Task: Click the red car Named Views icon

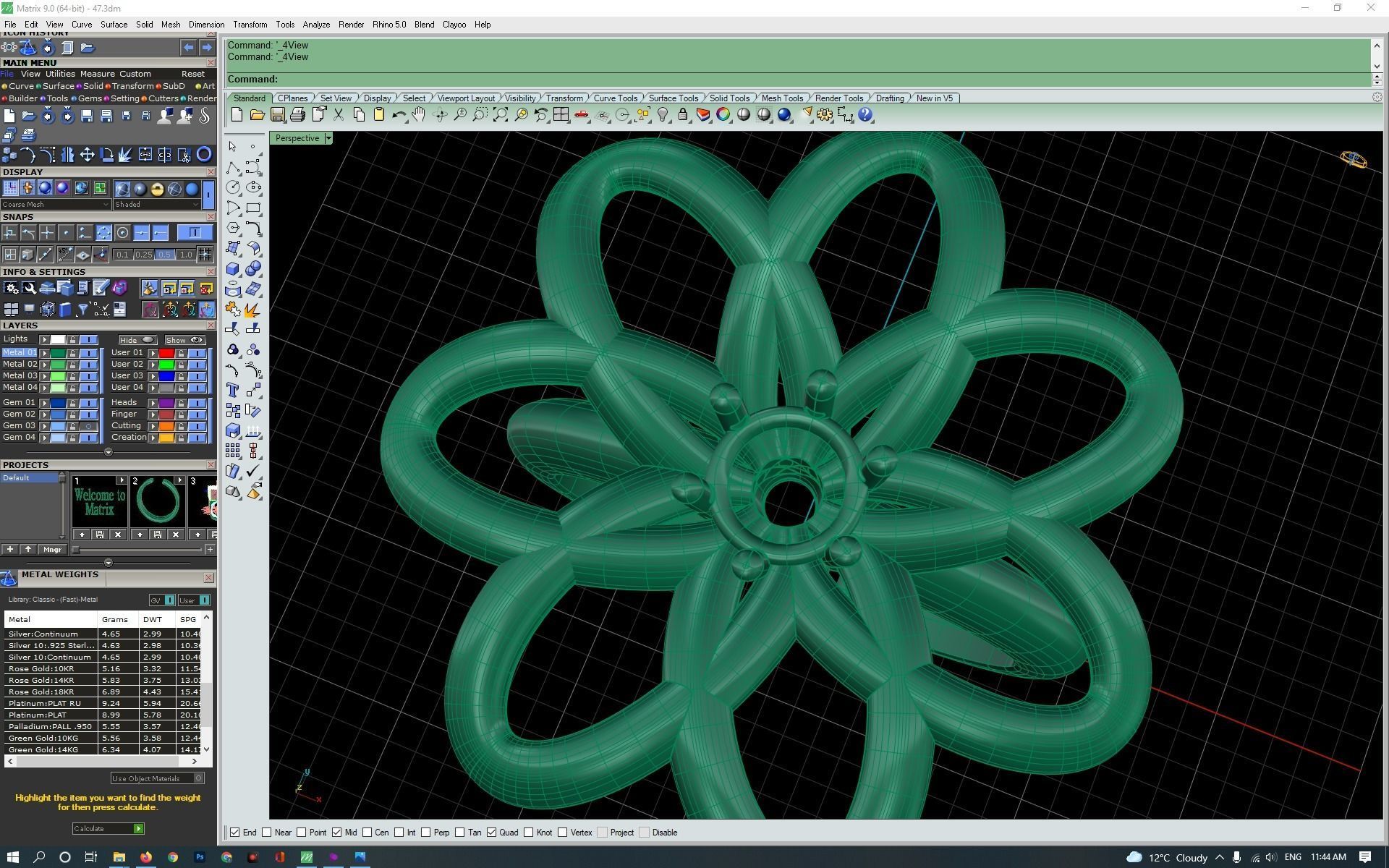Action: click(x=581, y=115)
